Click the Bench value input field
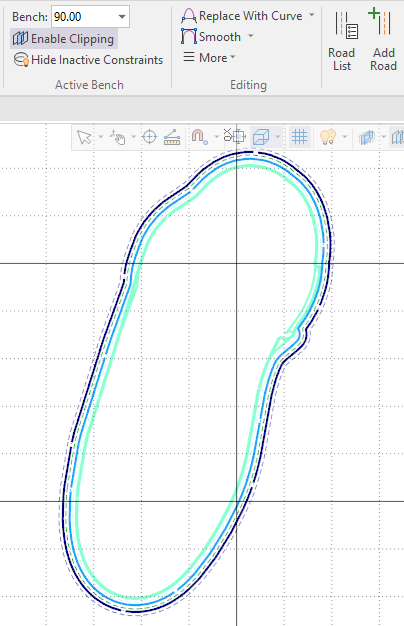The height and width of the screenshot is (626, 404). pos(84,17)
